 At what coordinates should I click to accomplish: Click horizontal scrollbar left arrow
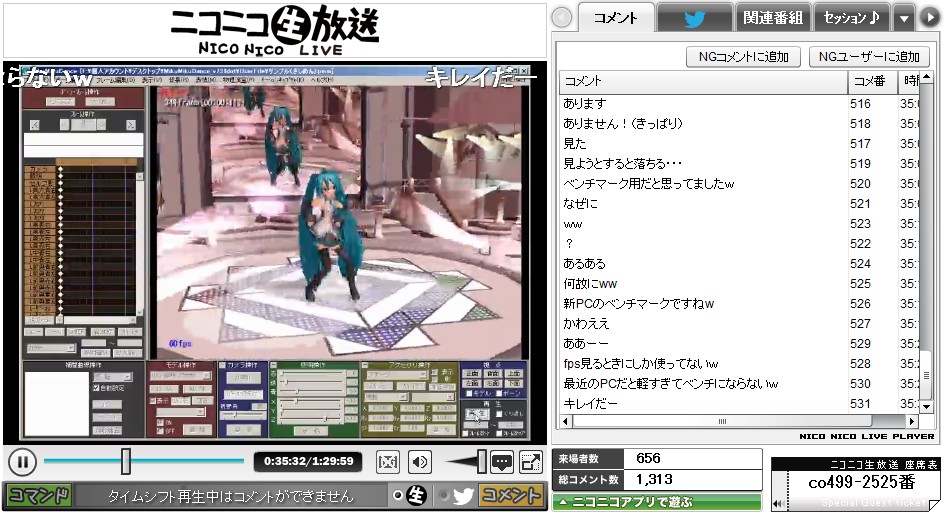click(565, 421)
